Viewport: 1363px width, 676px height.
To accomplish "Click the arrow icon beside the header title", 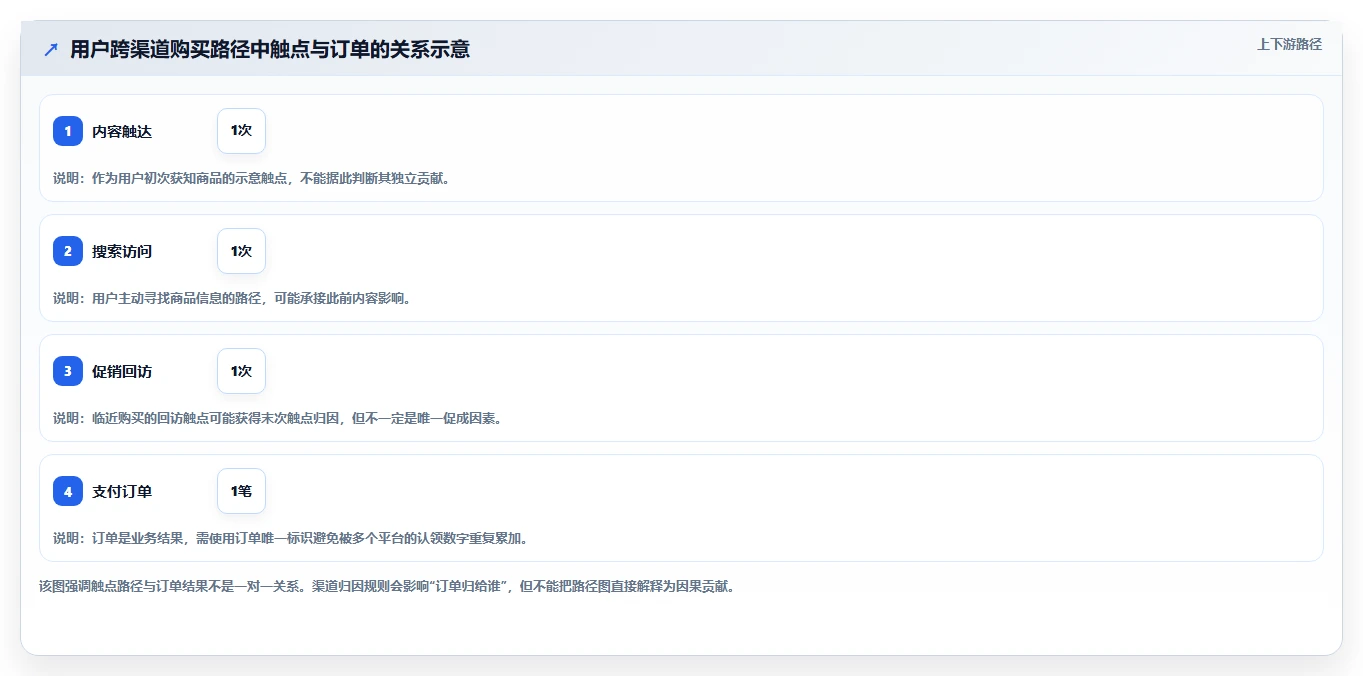I will 51,49.
